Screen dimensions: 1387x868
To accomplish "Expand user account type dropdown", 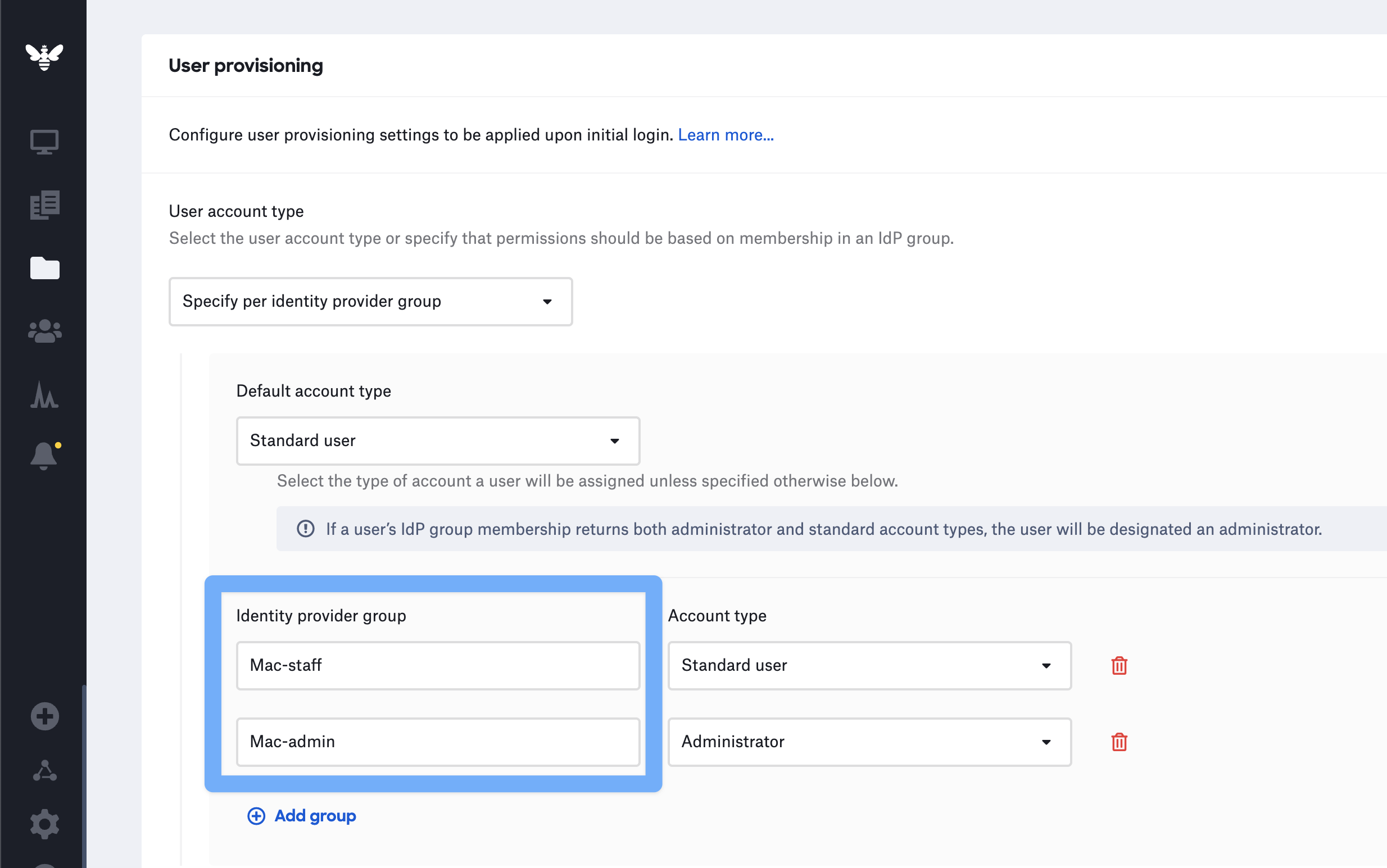I will pos(370,301).
